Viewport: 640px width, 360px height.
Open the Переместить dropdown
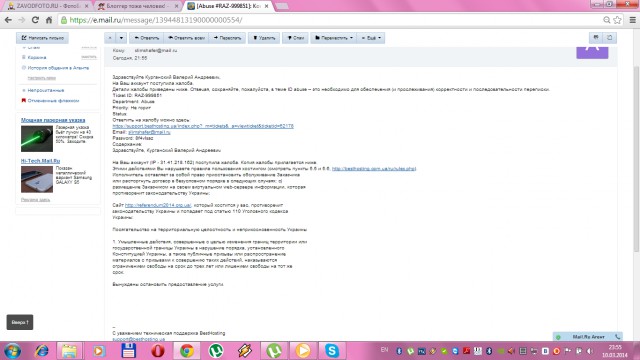click(333, 38)
